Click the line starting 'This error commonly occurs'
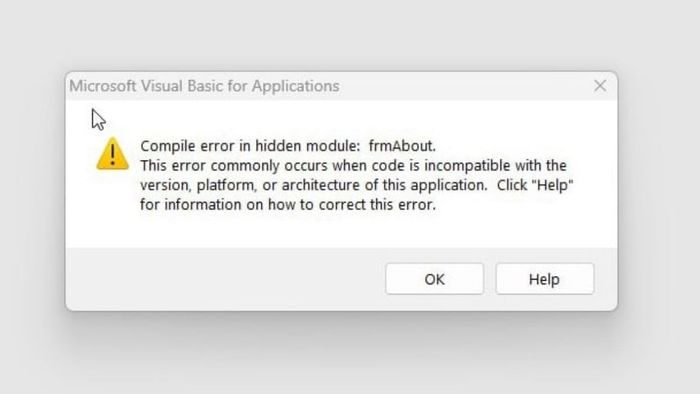This screenshot has height=394, width=700. point(354,166)
